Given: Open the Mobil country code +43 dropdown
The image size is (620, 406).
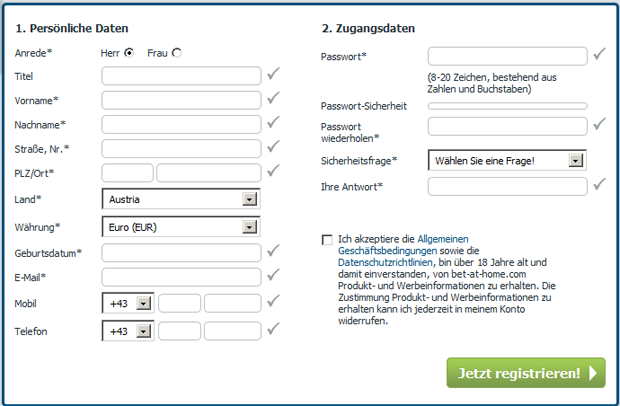Looking at the screenshot, I should click(x=128, y=303).
